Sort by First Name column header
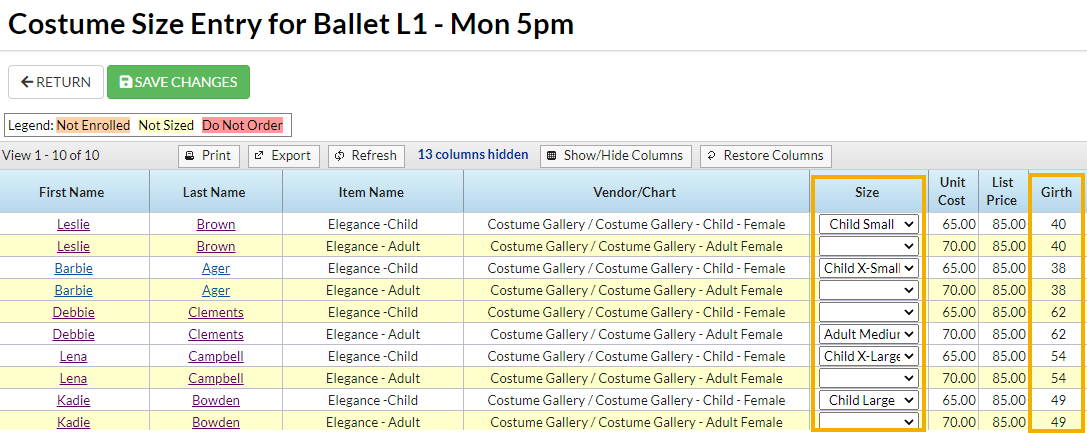 (72, 192)
